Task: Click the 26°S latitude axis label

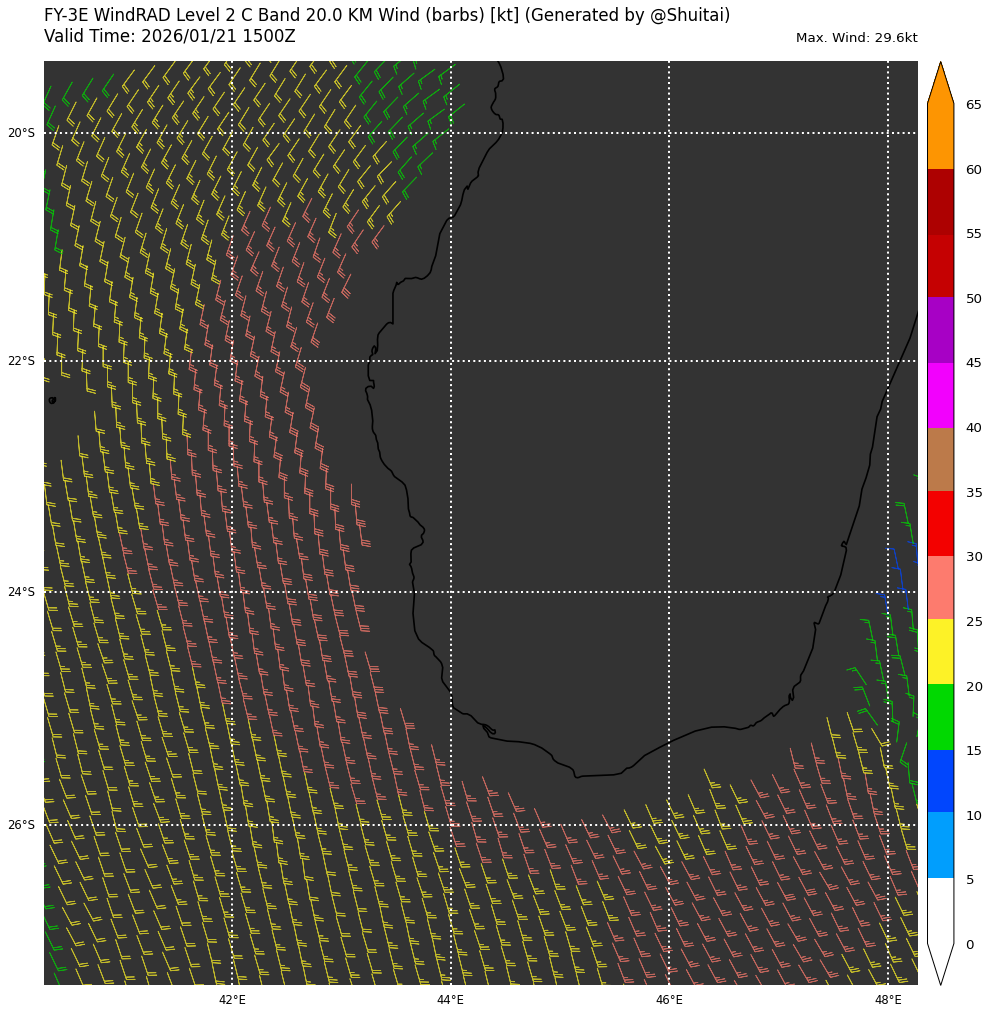Action: 21,825
